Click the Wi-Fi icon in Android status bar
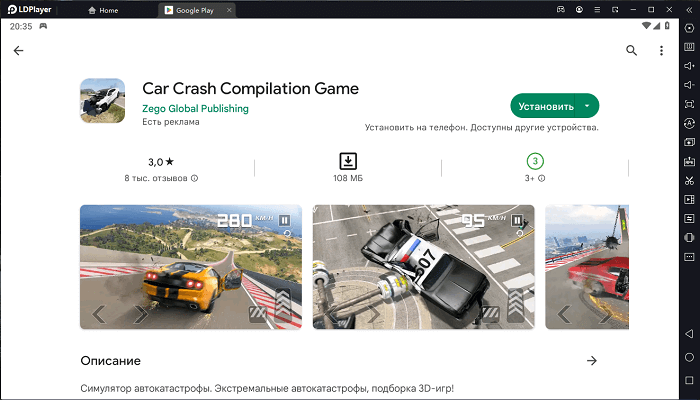This screenshot has width=700, height=400. [x=646, y=26]
